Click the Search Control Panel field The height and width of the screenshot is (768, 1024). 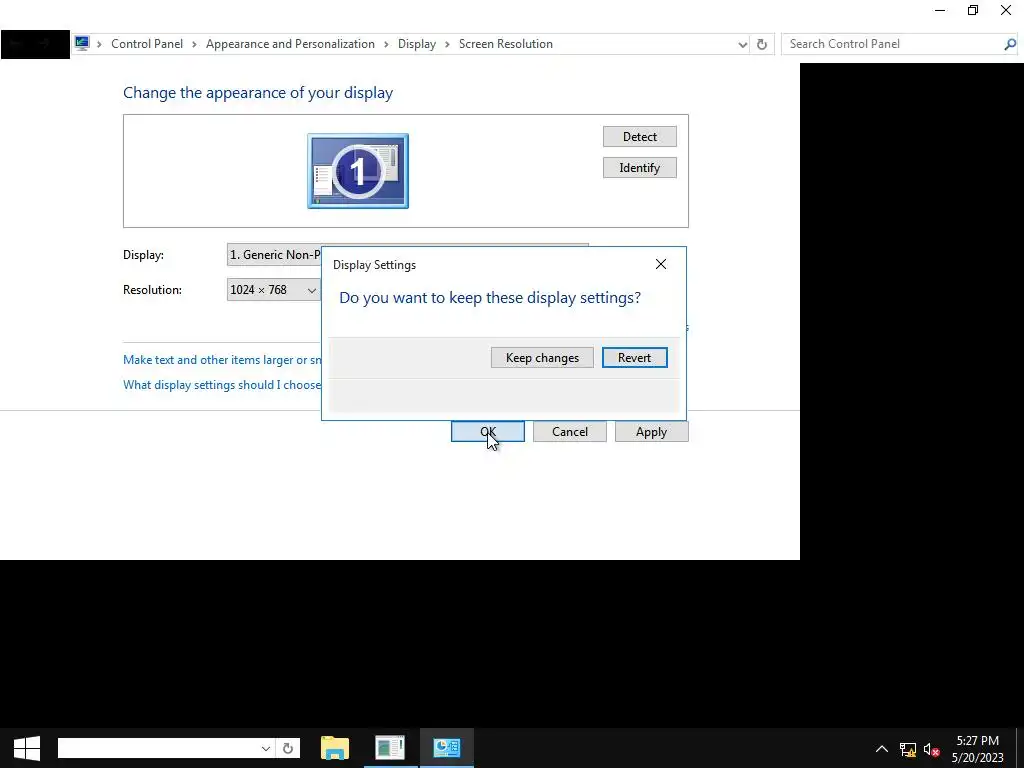[x=892, y=44]
